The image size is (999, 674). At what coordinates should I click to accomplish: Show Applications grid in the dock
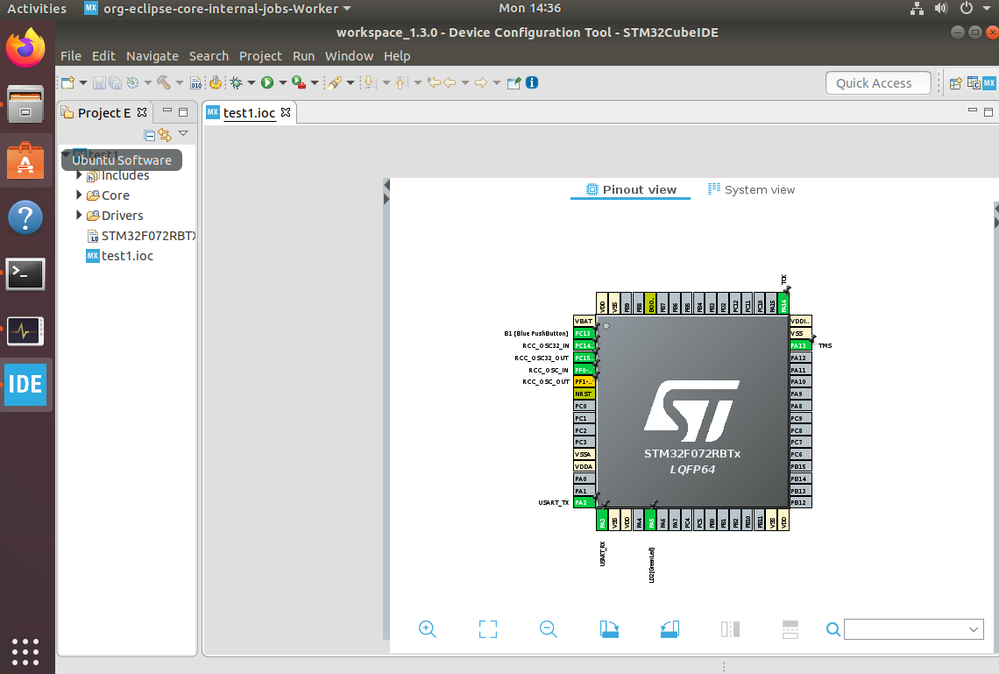tap(25, 652)
